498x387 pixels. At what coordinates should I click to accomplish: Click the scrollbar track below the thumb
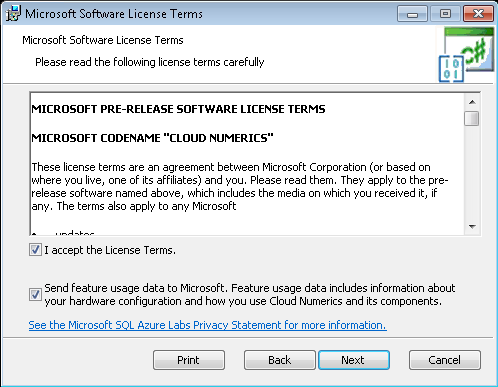click(x=472, y=173)
